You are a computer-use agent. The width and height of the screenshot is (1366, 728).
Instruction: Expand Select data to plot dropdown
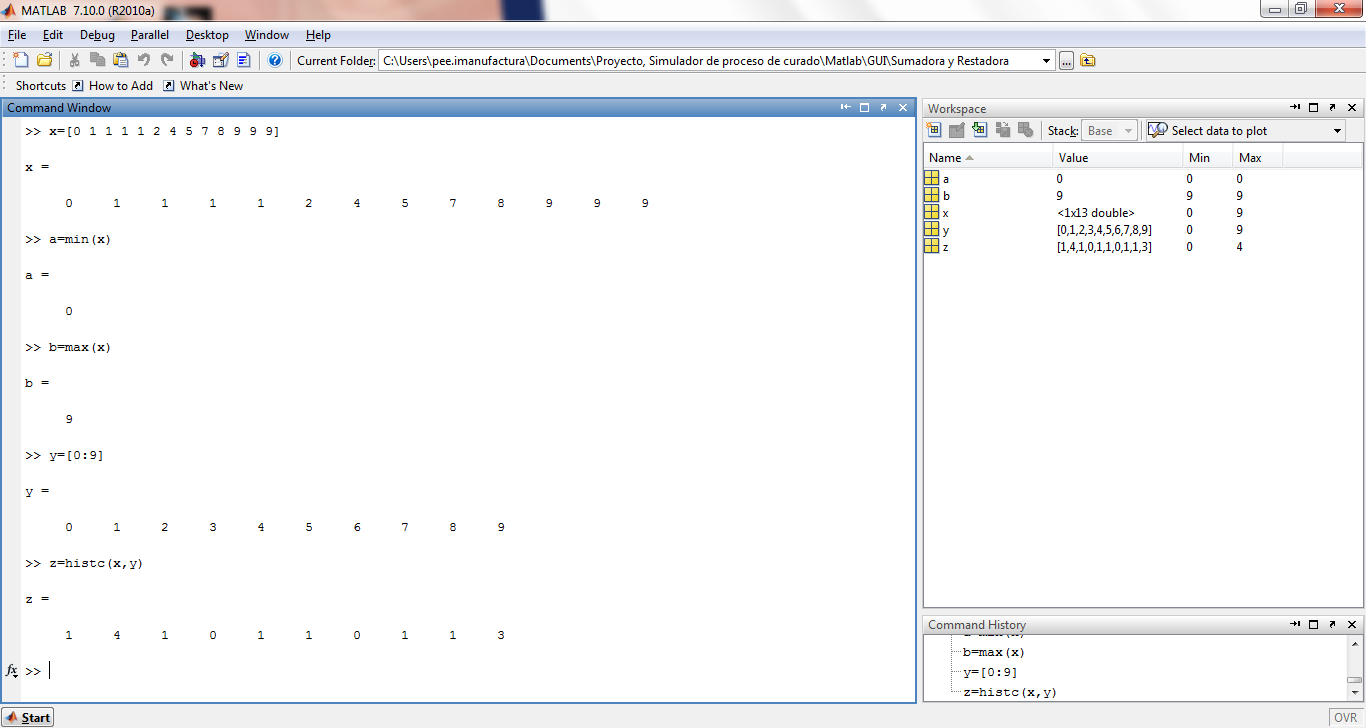[1338, 131]
